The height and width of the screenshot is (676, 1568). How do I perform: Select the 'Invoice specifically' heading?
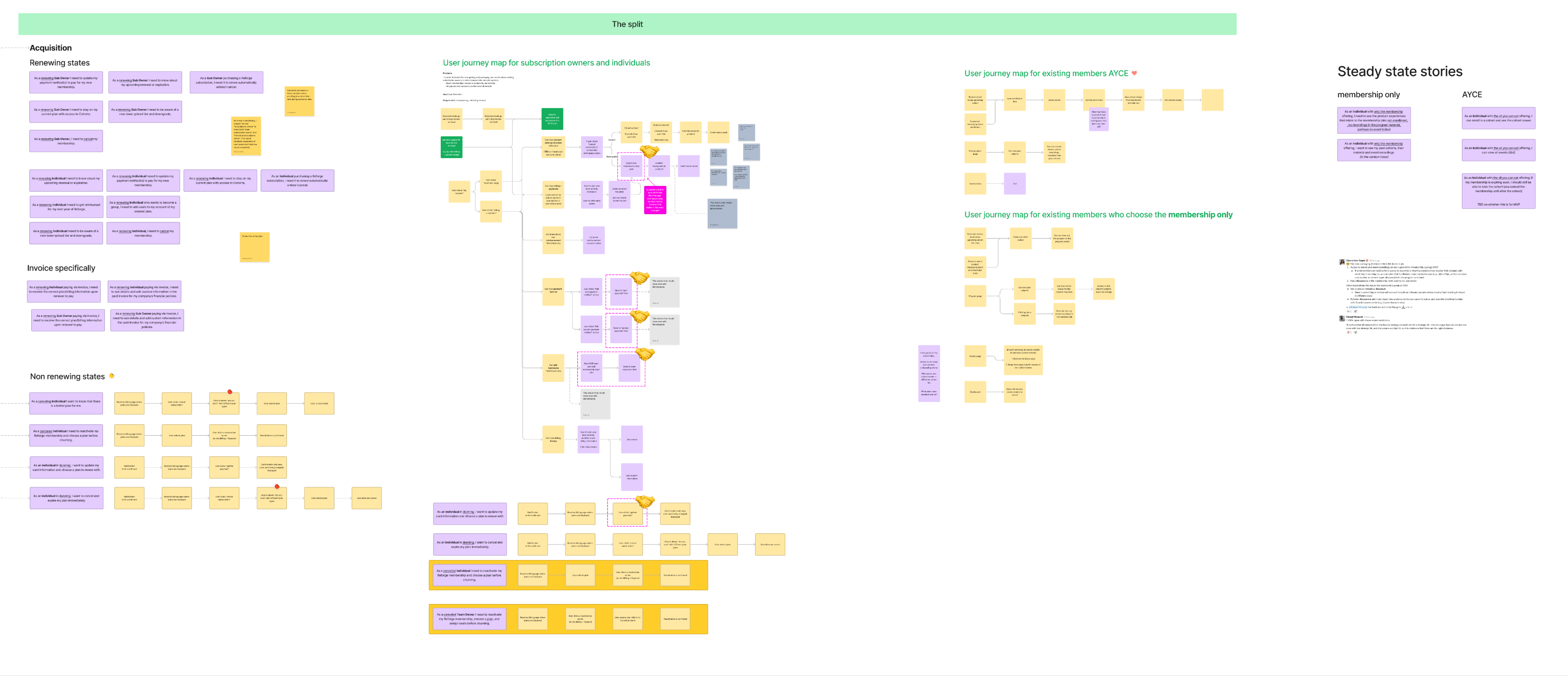click(61, 268)
